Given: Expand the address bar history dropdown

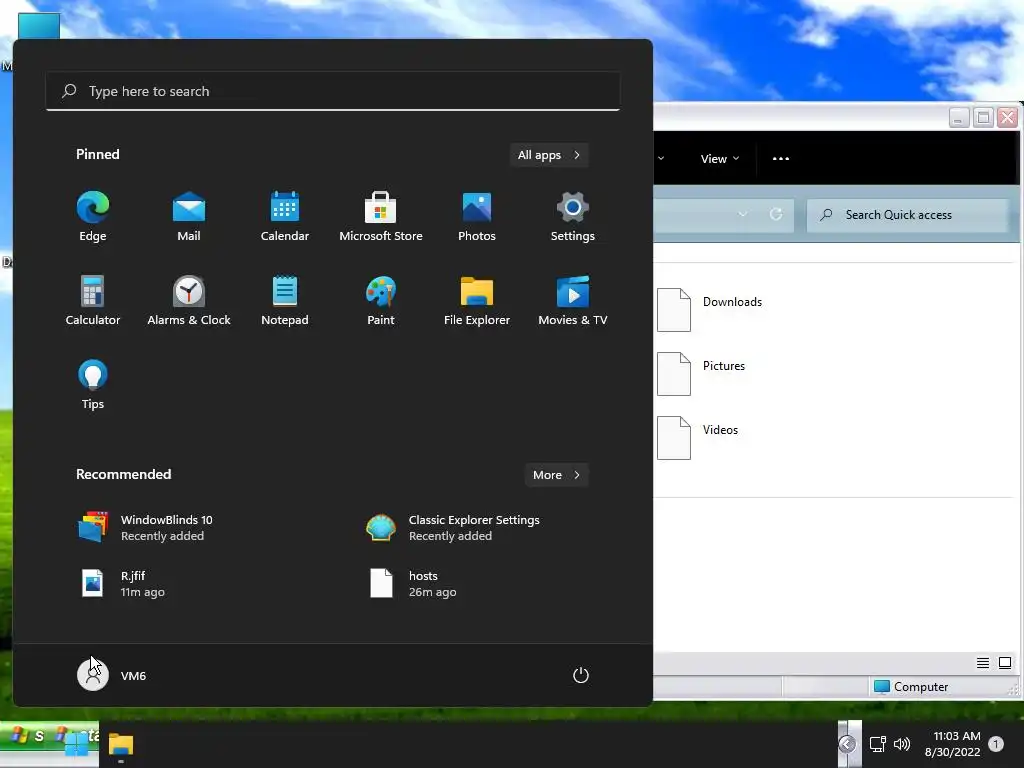Looking at the screenshot, I should pyautogui.click(x=743, y=214).
